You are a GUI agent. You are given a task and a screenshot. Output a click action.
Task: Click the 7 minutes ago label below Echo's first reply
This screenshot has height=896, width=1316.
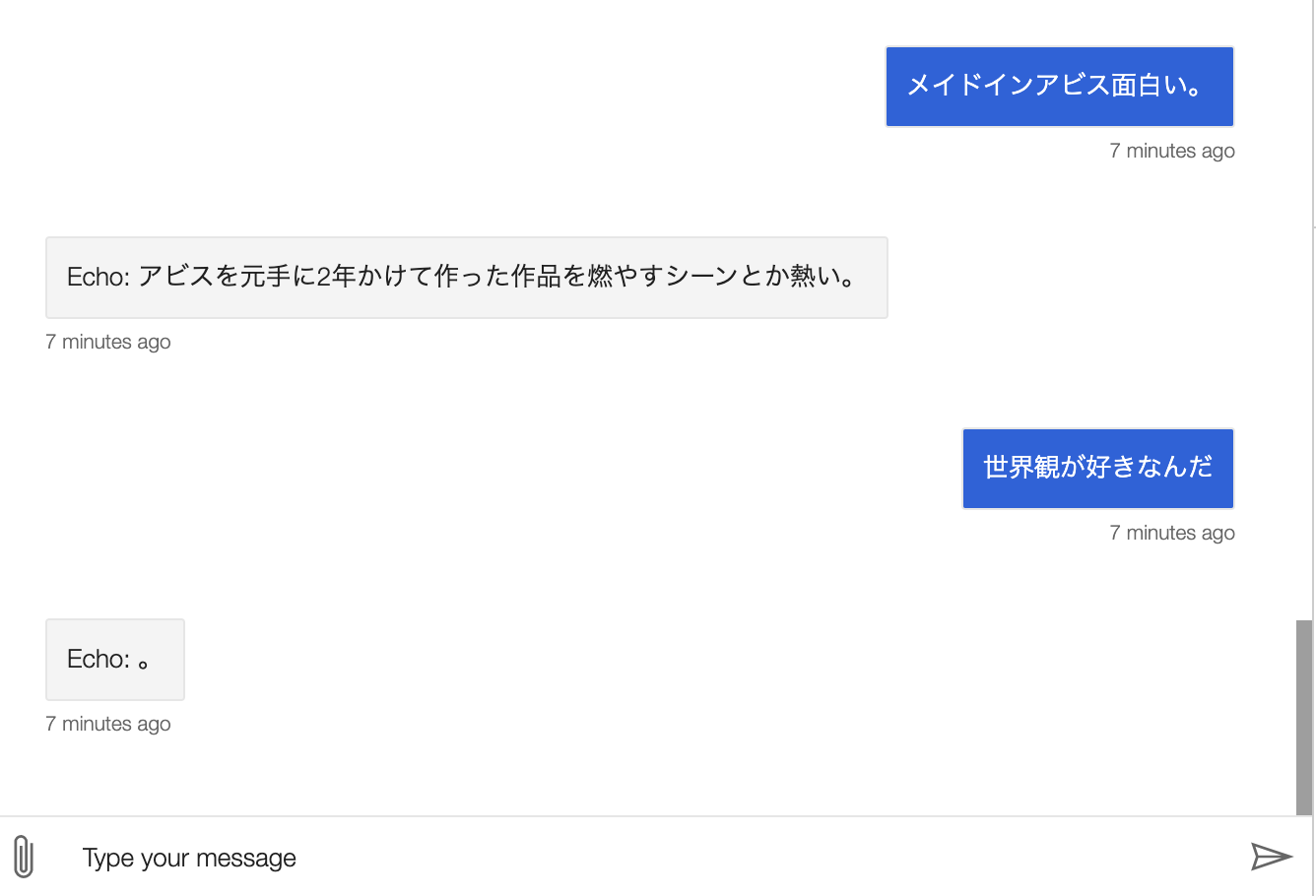click(x=107, y=341)
